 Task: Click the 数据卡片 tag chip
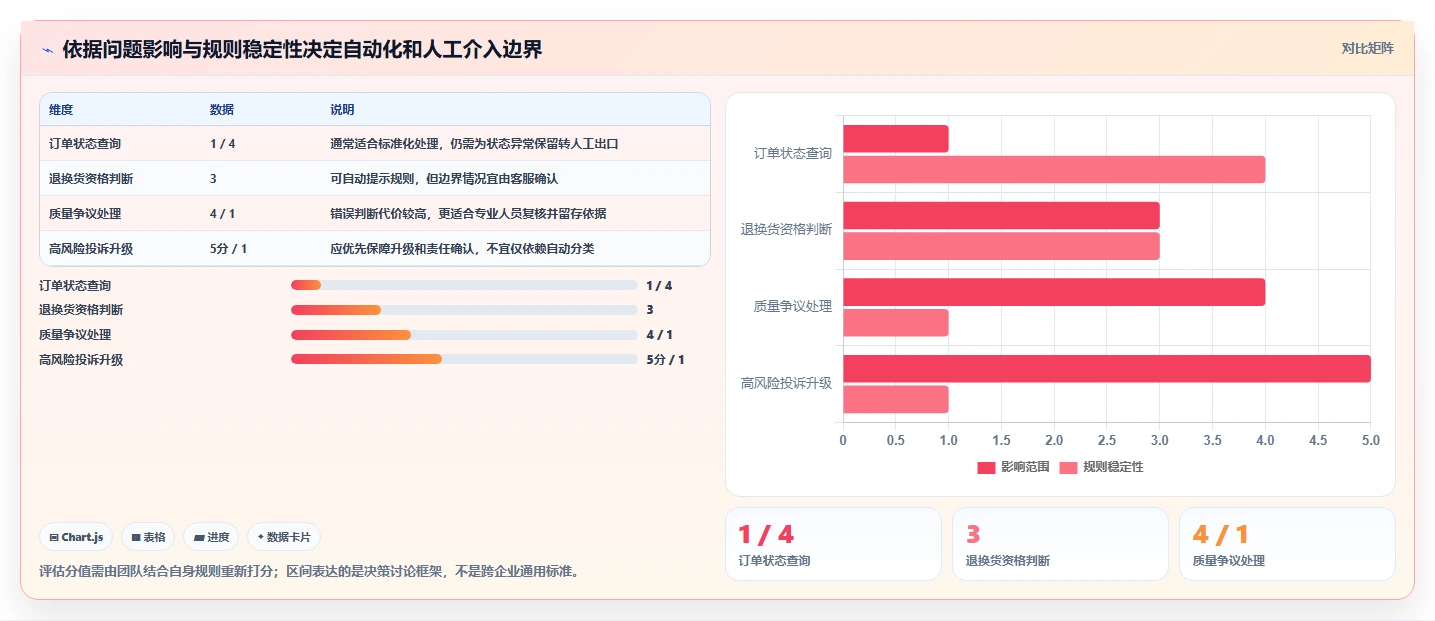pyautogui.click(x=284, y=537)
